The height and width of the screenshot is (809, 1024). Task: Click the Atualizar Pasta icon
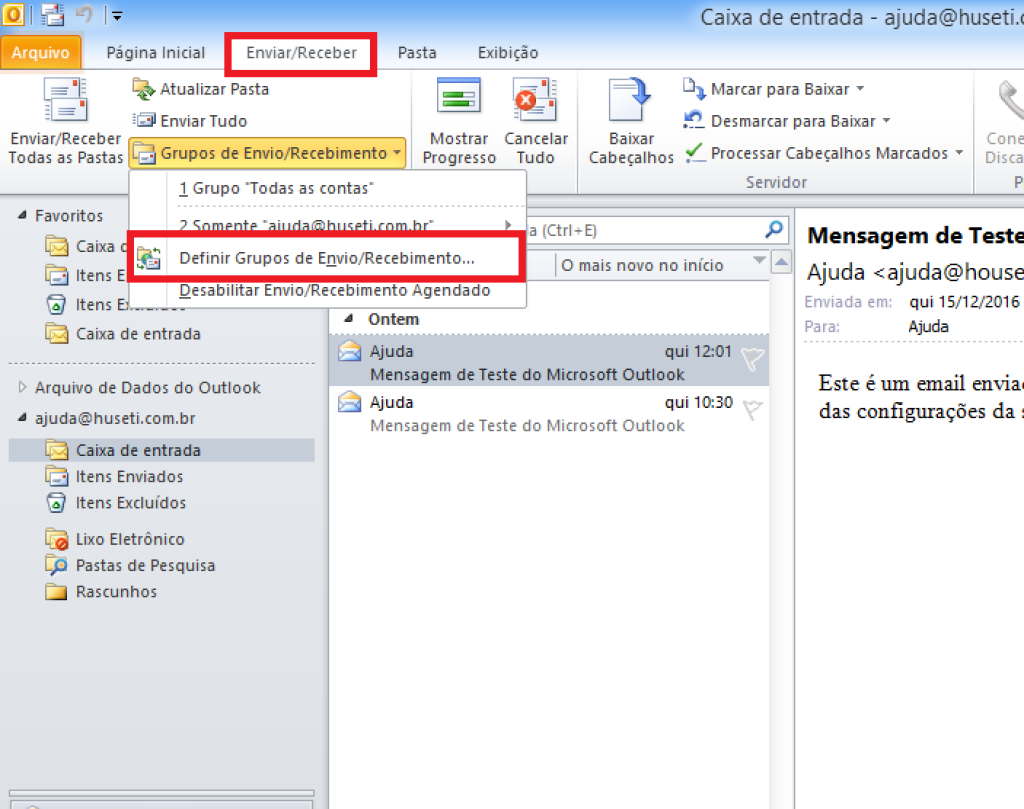(143, 89)
